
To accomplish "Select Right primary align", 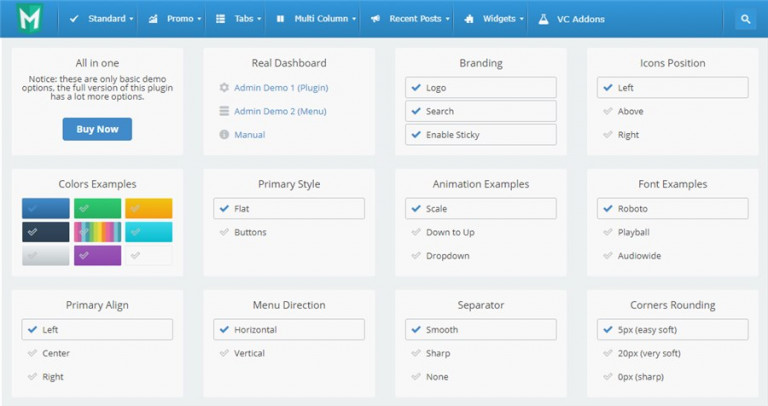I will coord(97,376).
